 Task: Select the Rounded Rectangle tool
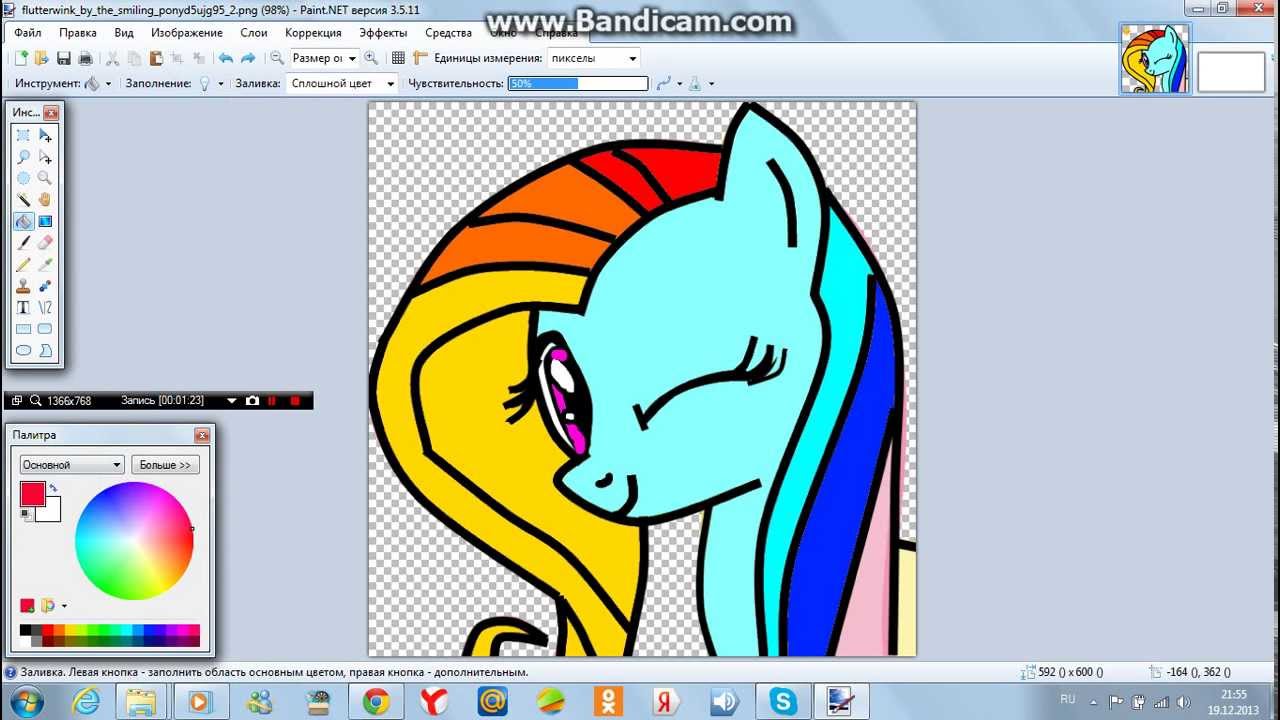tap(45, 329)
